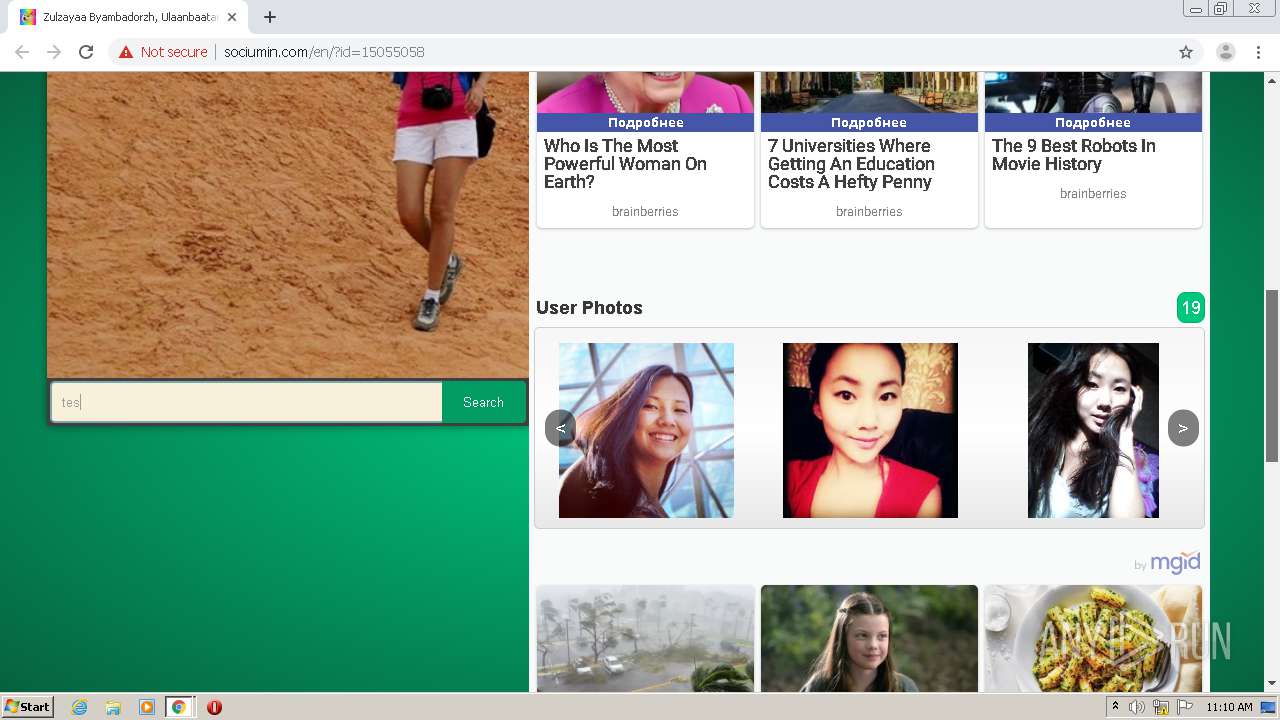Switch to Chrome in the taskbar
Screen dimensions: 1280x720
tap(179, 707)
